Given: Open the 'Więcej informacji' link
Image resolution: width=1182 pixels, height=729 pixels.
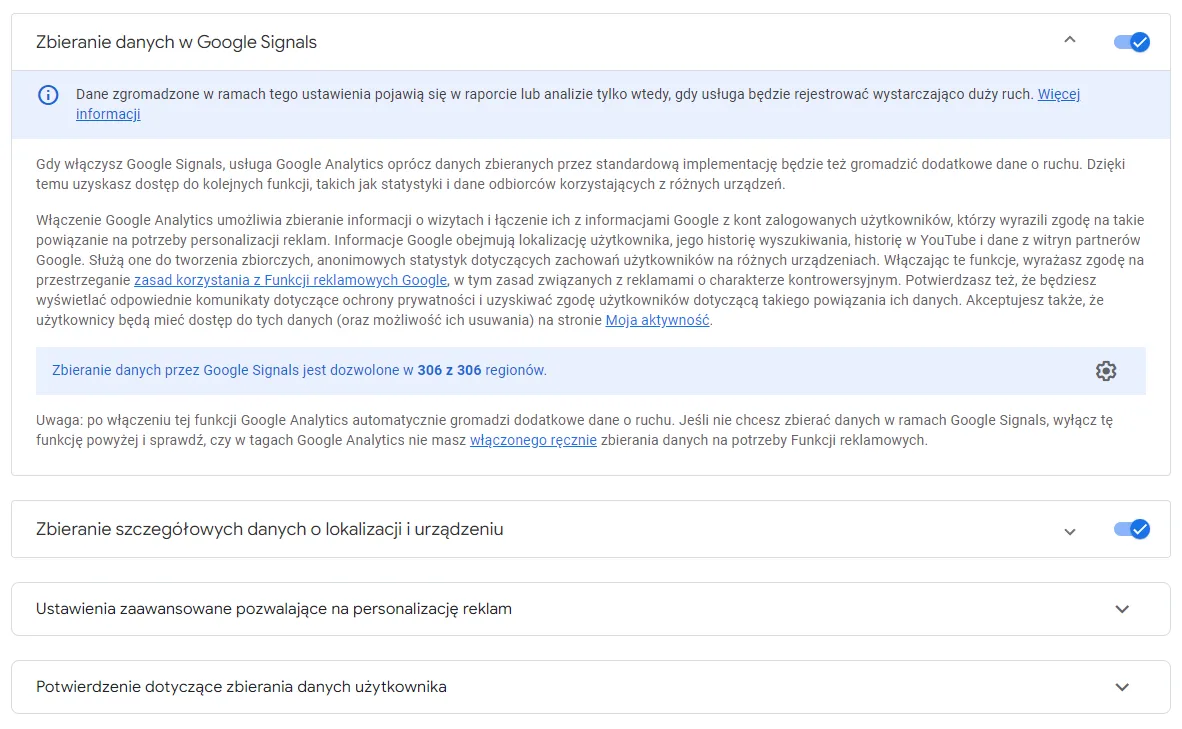Looking at the screenshot, I should tap(1058, 94).
